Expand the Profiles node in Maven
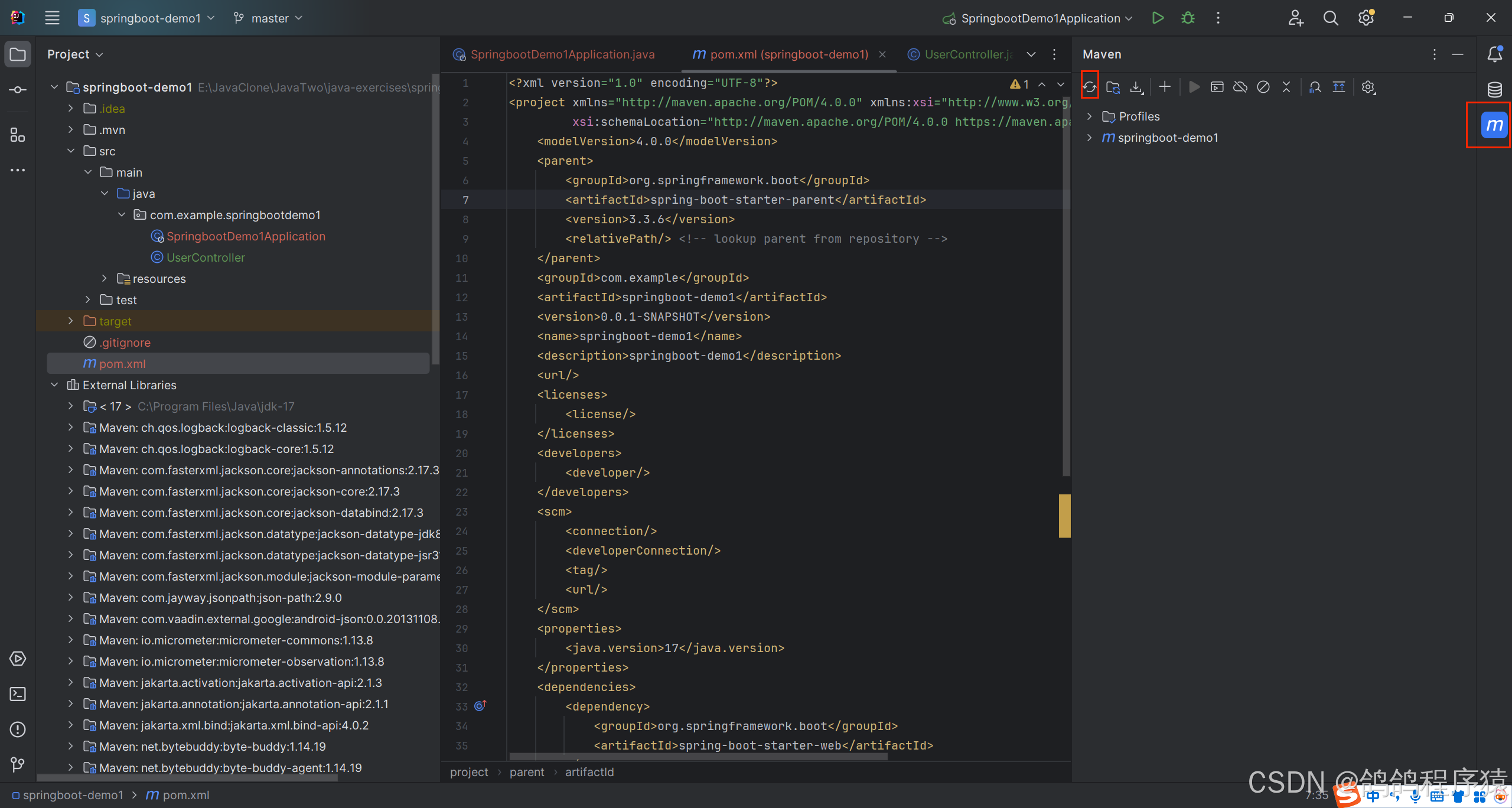The width and height of the screenshot is (1512, 808). click(x=1089, y=116)
